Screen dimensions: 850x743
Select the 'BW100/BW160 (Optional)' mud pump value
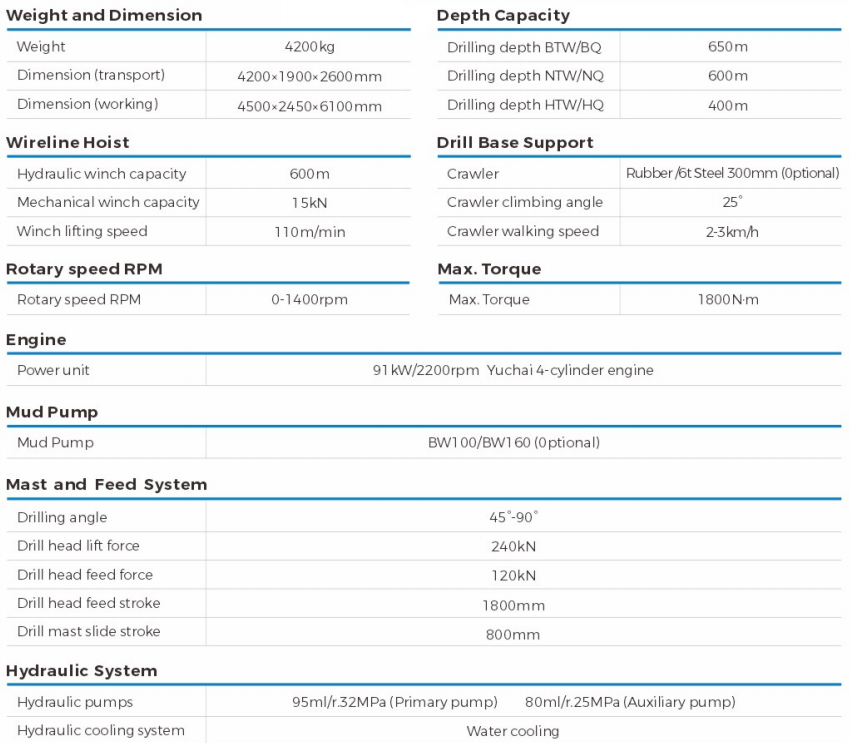click(x=514, y=443)
